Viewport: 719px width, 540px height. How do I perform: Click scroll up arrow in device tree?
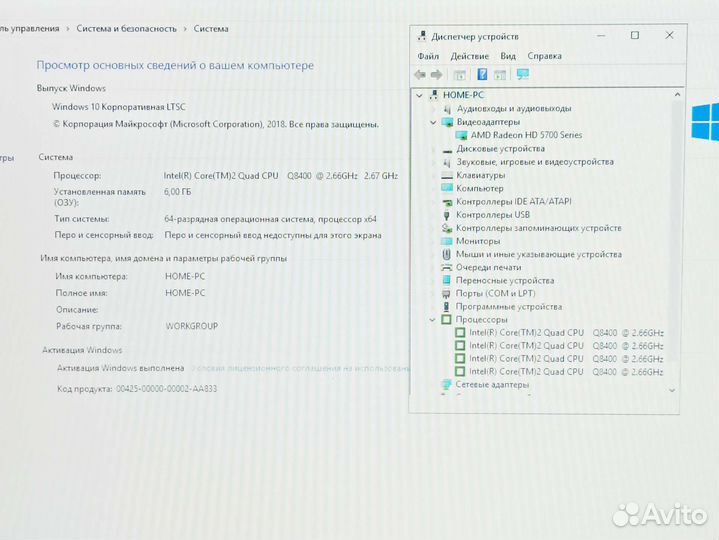[x=677, y=94]
